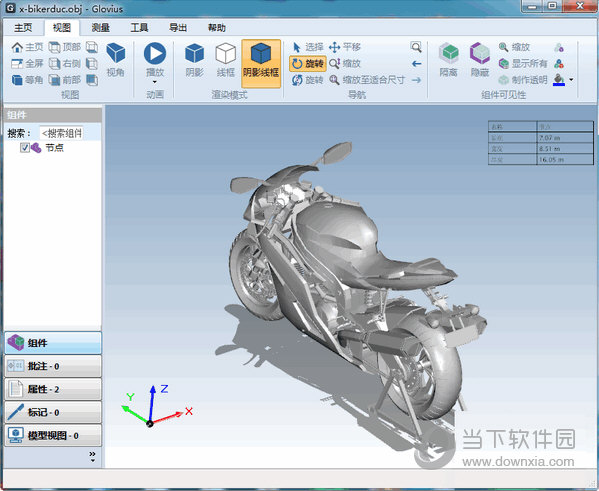Switch to 线框 wireframe render mode
The width and height of the screenshot is (599, 491).
(x=225, y=60)
